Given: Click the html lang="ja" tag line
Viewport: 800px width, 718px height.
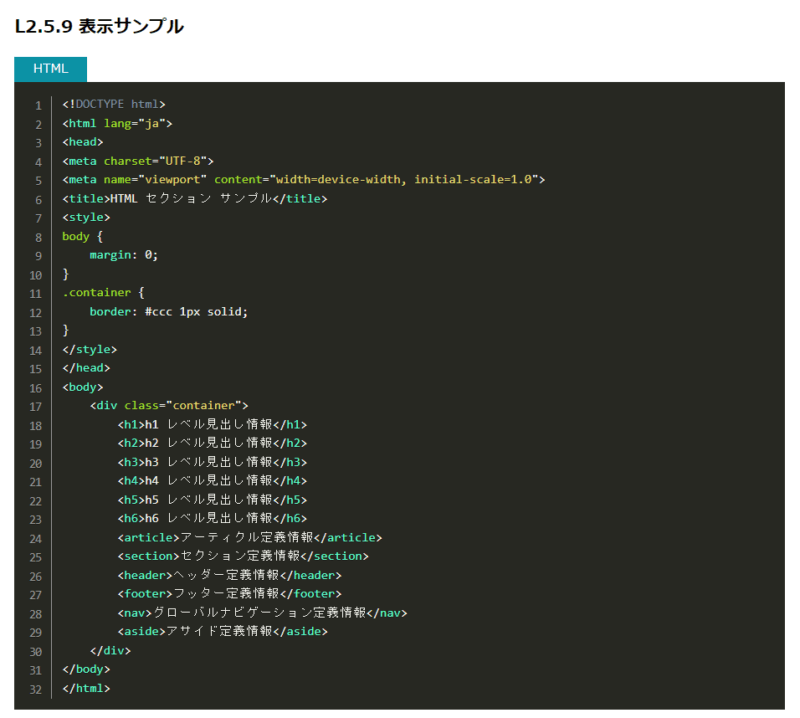Looking at the screenshot, I should click(117, 123).
